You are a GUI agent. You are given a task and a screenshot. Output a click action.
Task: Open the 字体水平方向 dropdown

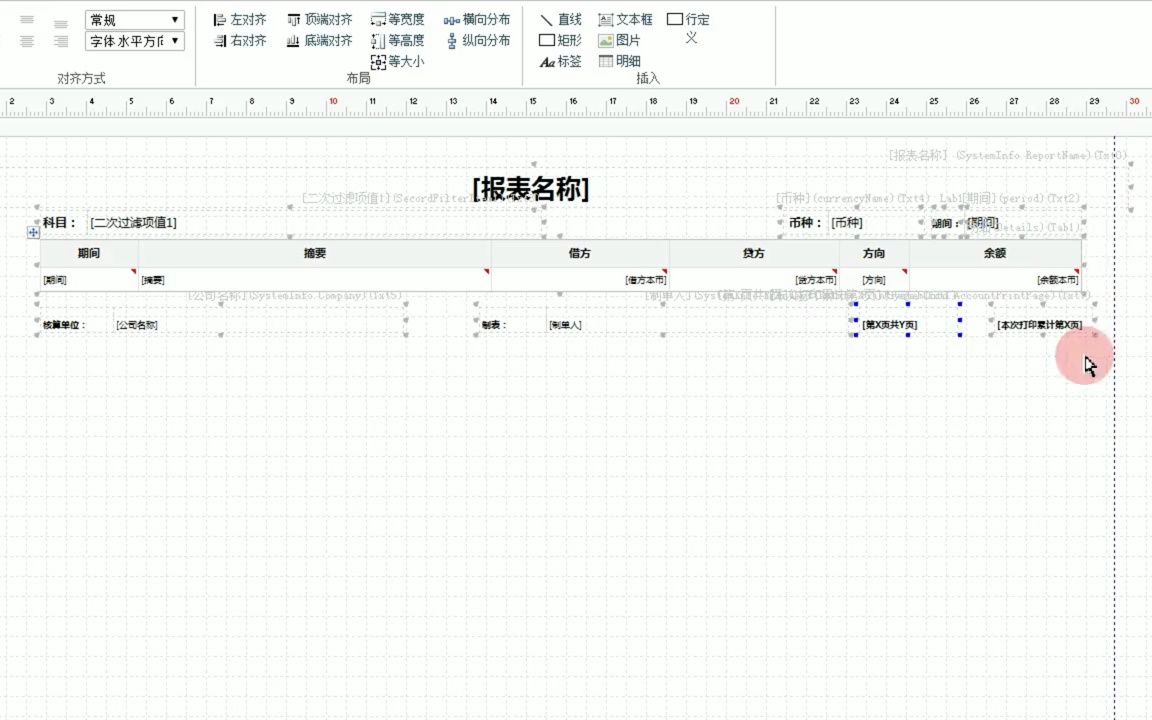click(x=134, y=40)
